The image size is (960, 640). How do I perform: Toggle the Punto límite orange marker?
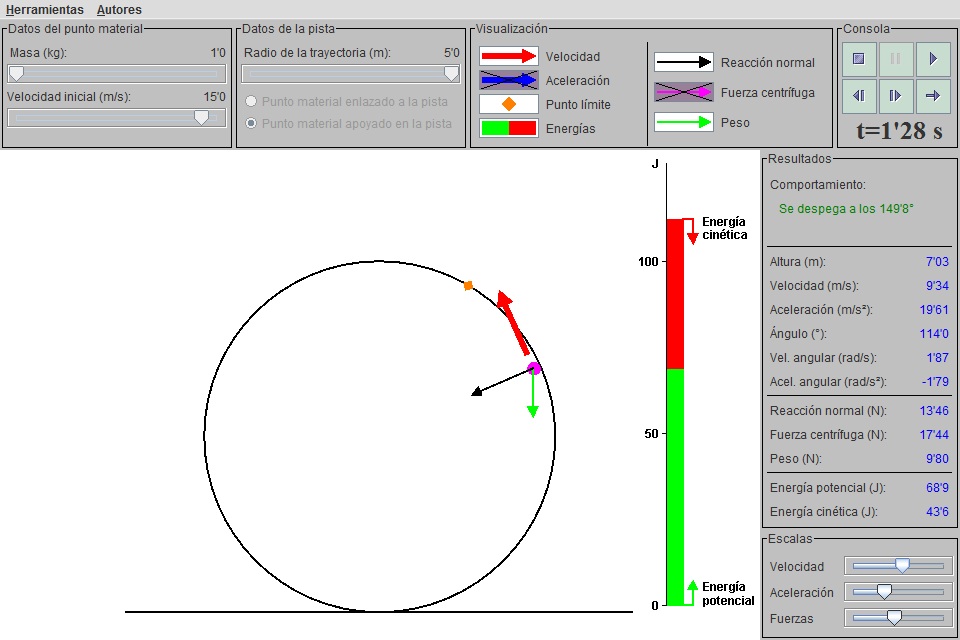(x=509, y=104)
